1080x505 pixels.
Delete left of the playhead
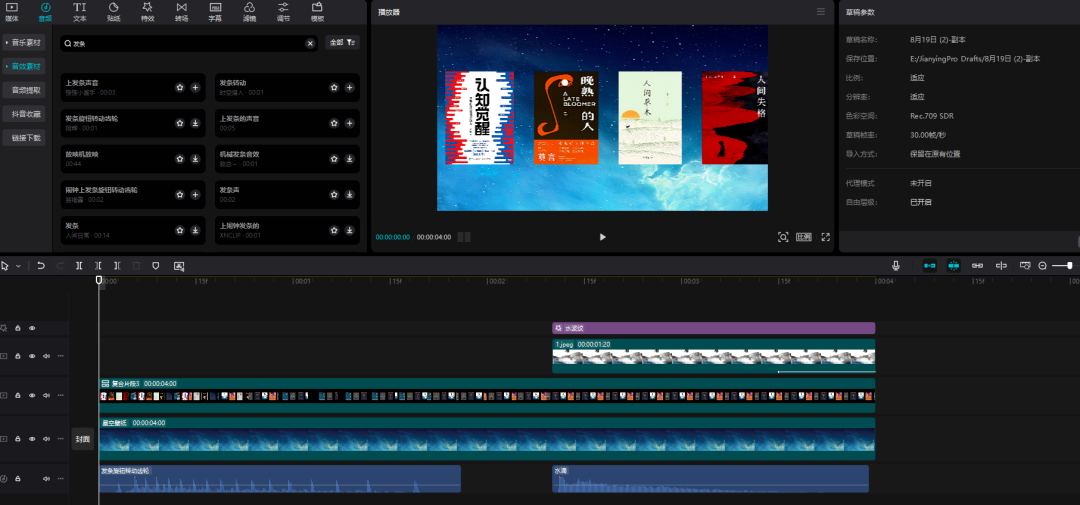pos(98,266)
